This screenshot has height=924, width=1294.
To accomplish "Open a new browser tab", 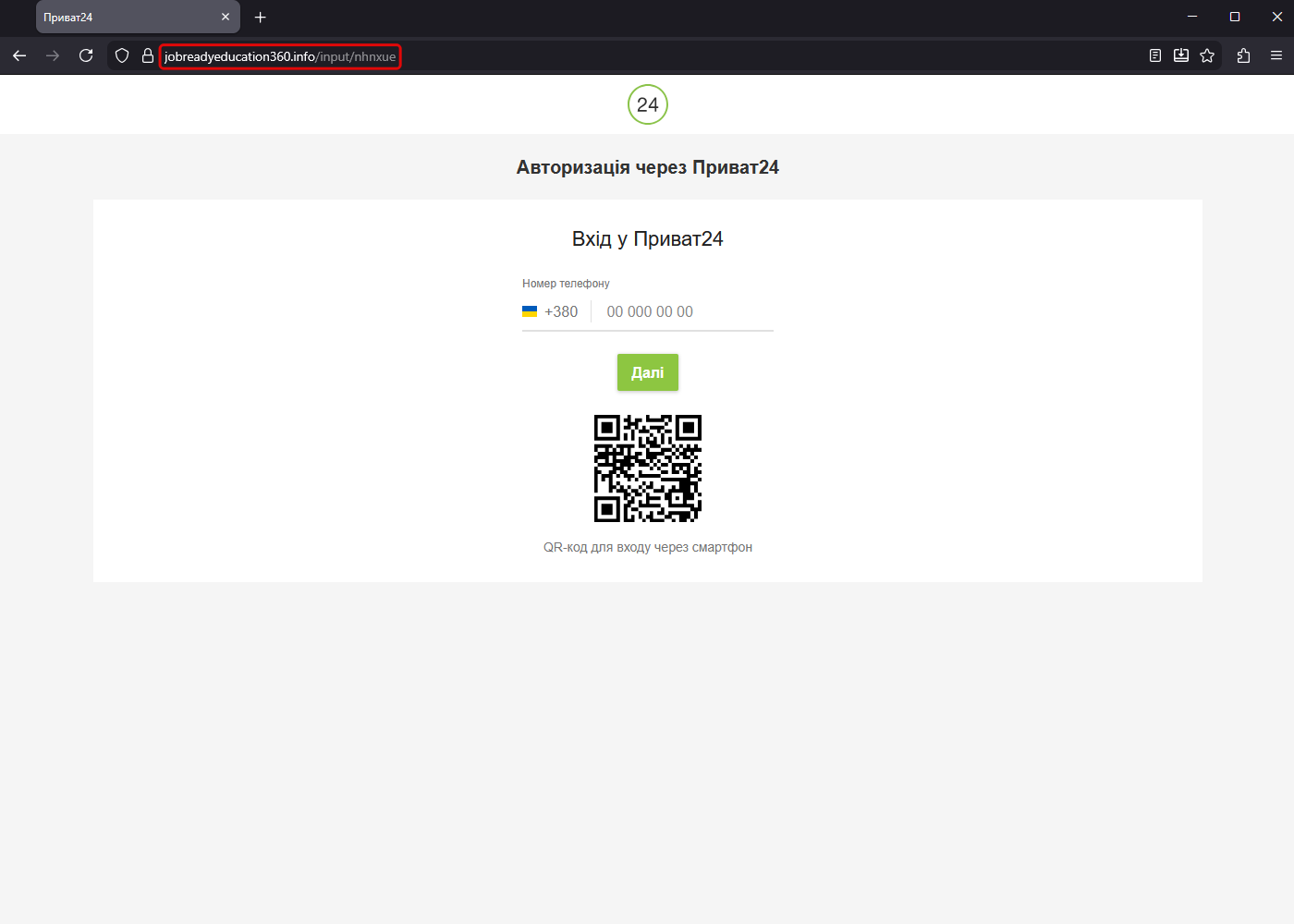I will (261, 18).
